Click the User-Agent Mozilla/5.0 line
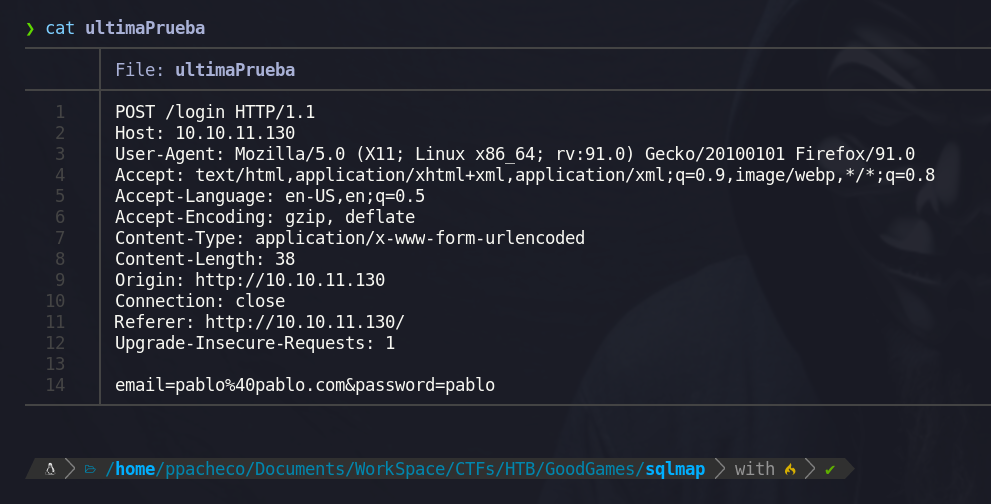Viewport: 991px width, 504px height. (514, 154)
